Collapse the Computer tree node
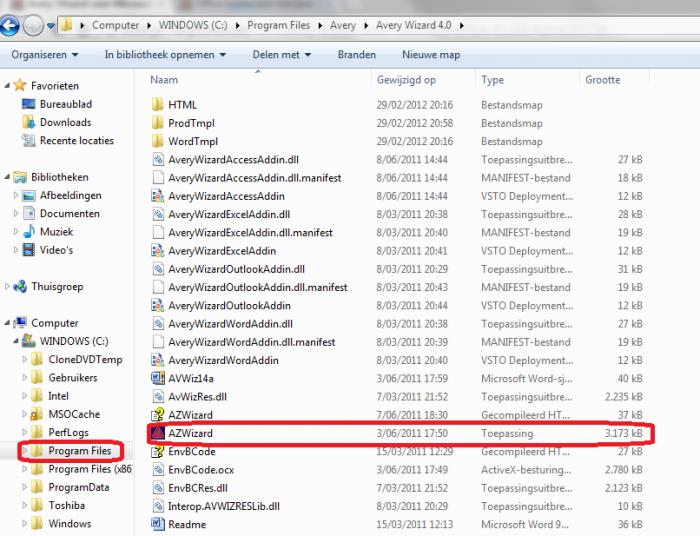This screenshot has width=700, height=536. 7,323
